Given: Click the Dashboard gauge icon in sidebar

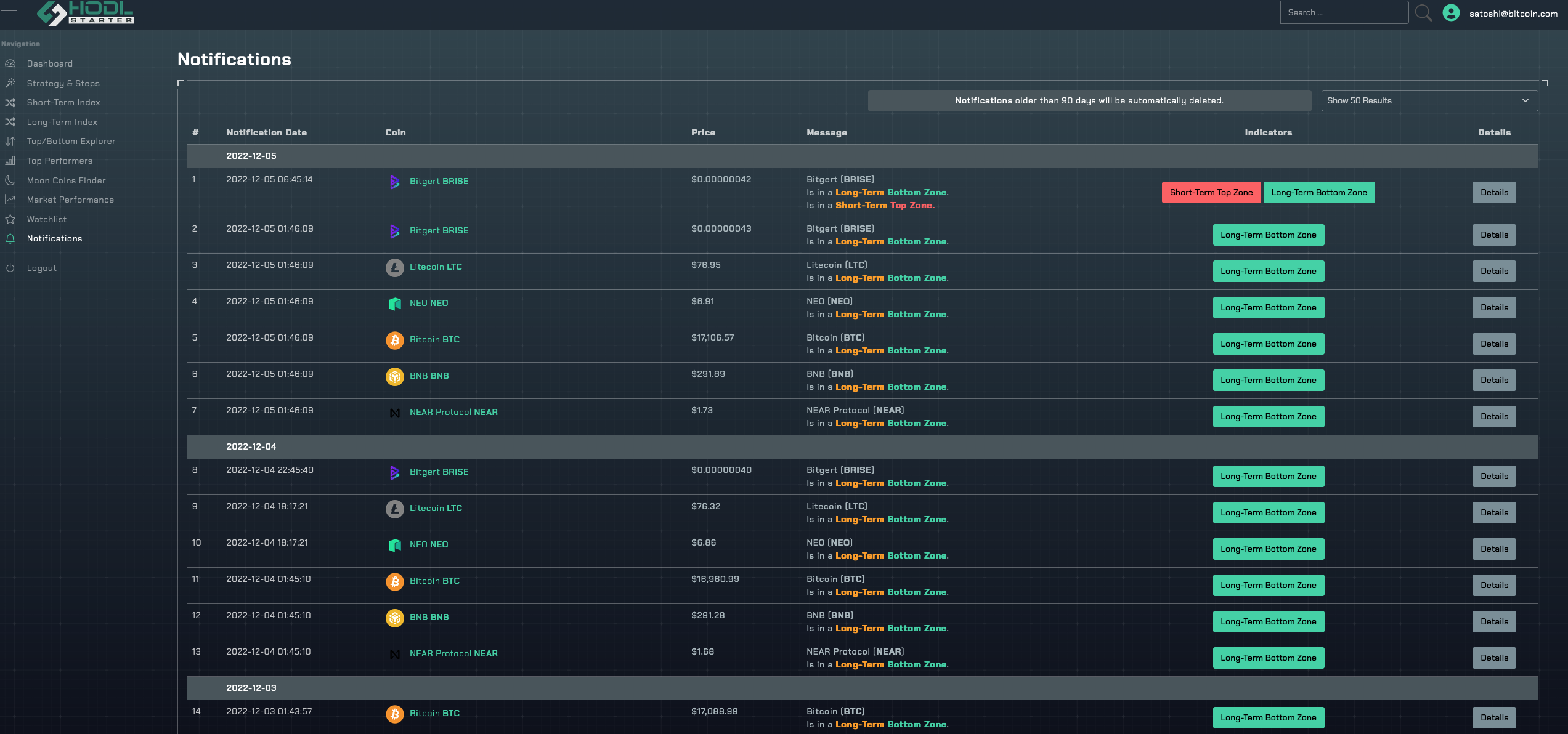Looking at the screenshot, I should coord(10,63).
